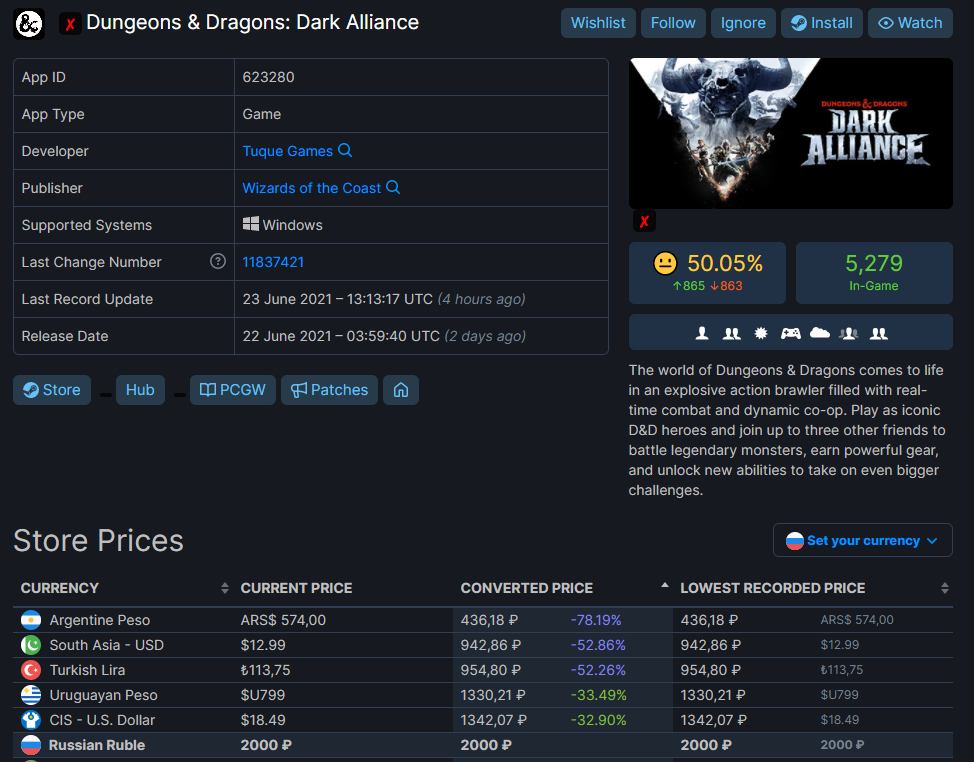
Task: Click the South Asia - USD row name
Action: point(107,645)
